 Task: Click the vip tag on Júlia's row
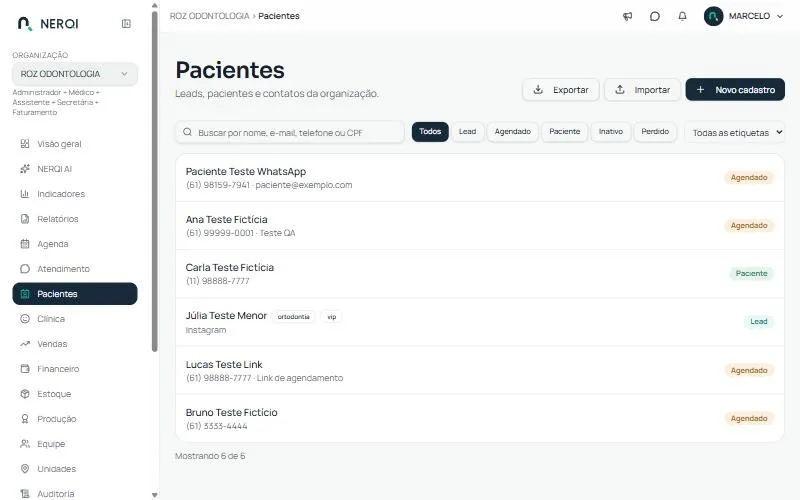(x=332, y=317)
